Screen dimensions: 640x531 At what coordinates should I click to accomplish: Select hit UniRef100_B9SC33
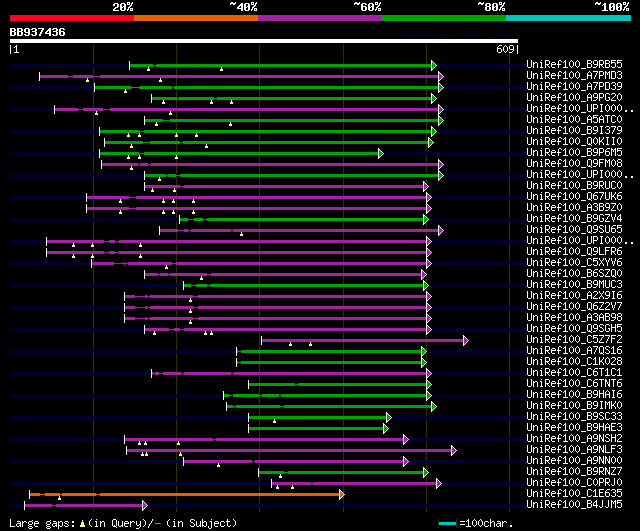[x=574, y=417]
